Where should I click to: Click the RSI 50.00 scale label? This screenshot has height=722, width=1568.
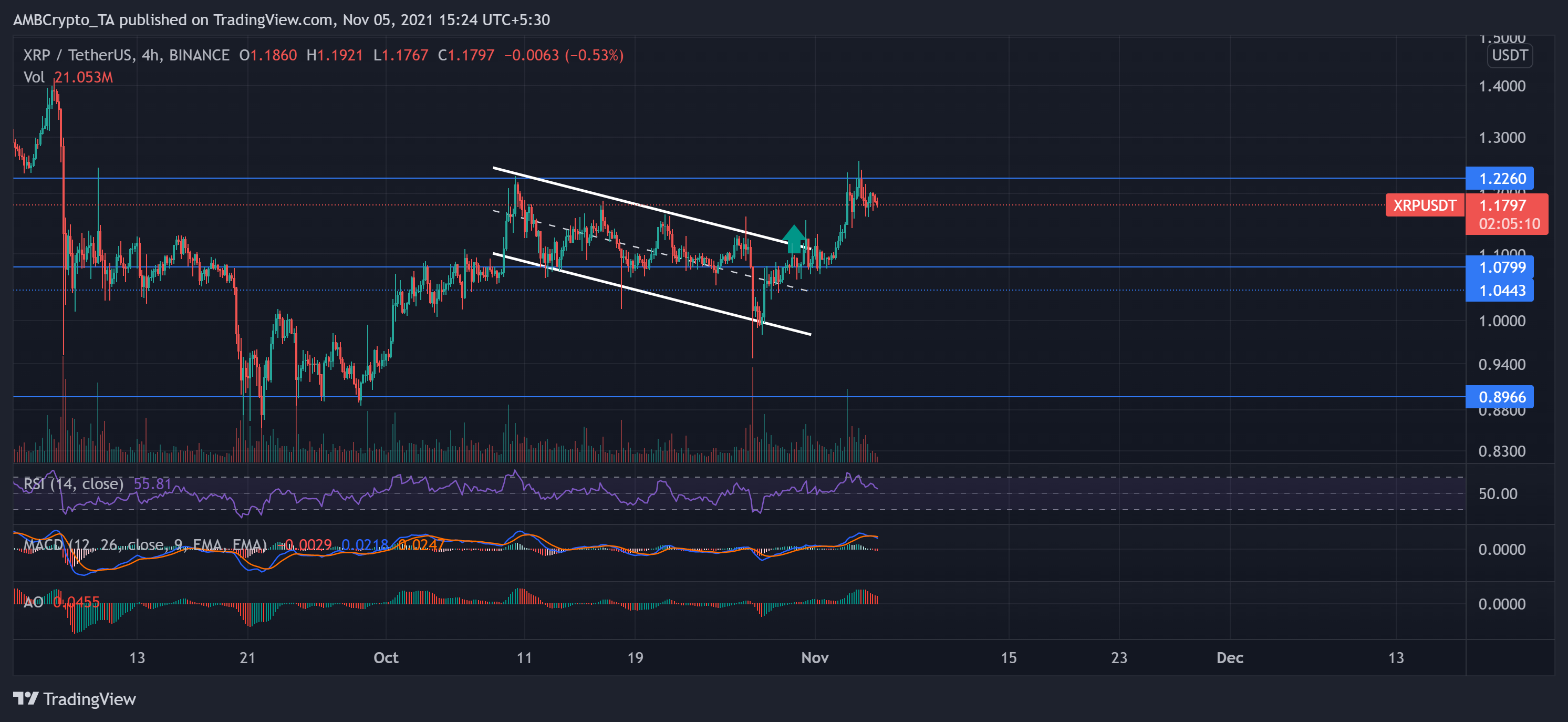pos(1498,494)
